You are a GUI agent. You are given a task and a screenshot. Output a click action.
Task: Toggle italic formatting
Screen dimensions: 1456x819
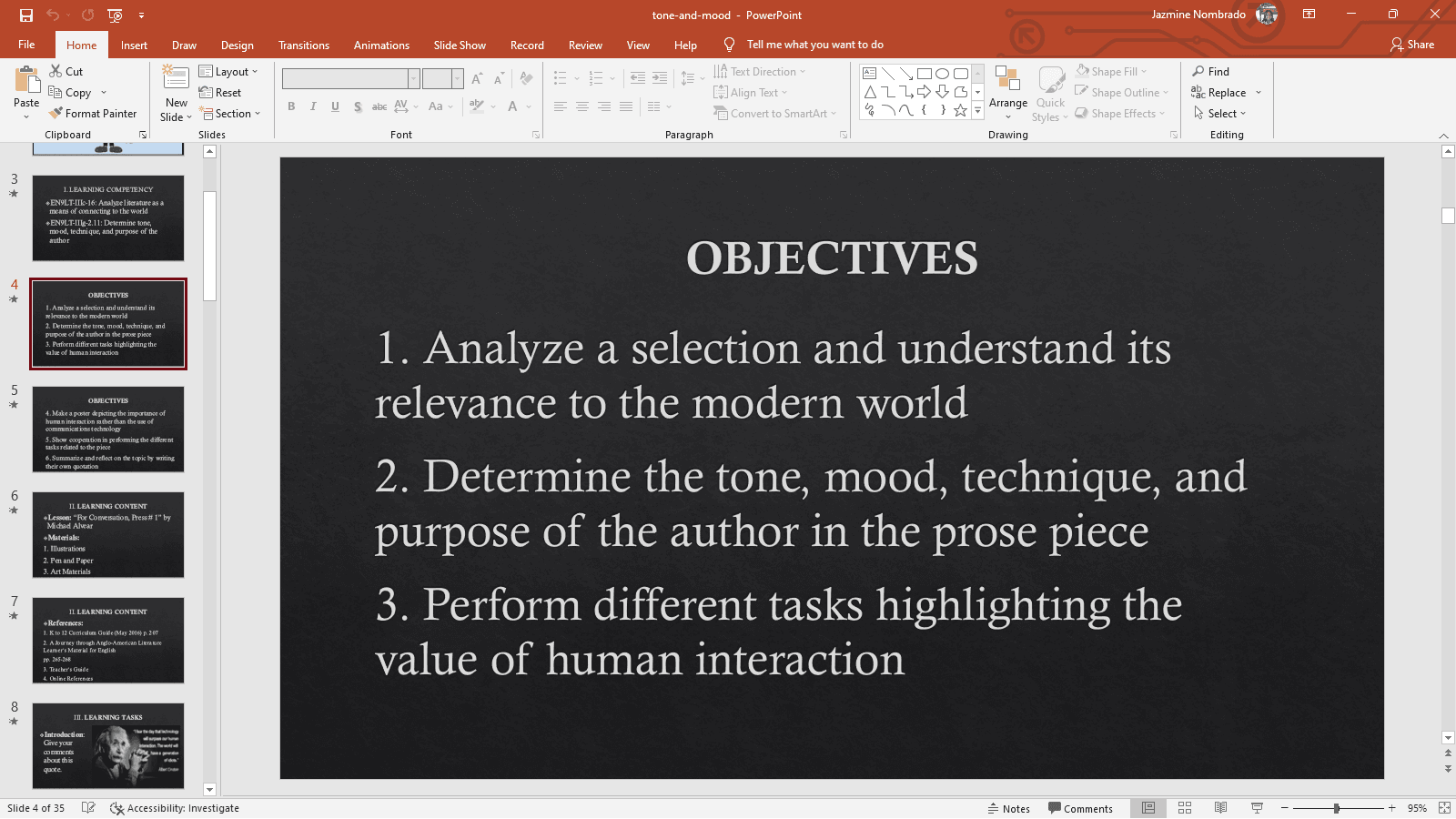pos(313,106)
